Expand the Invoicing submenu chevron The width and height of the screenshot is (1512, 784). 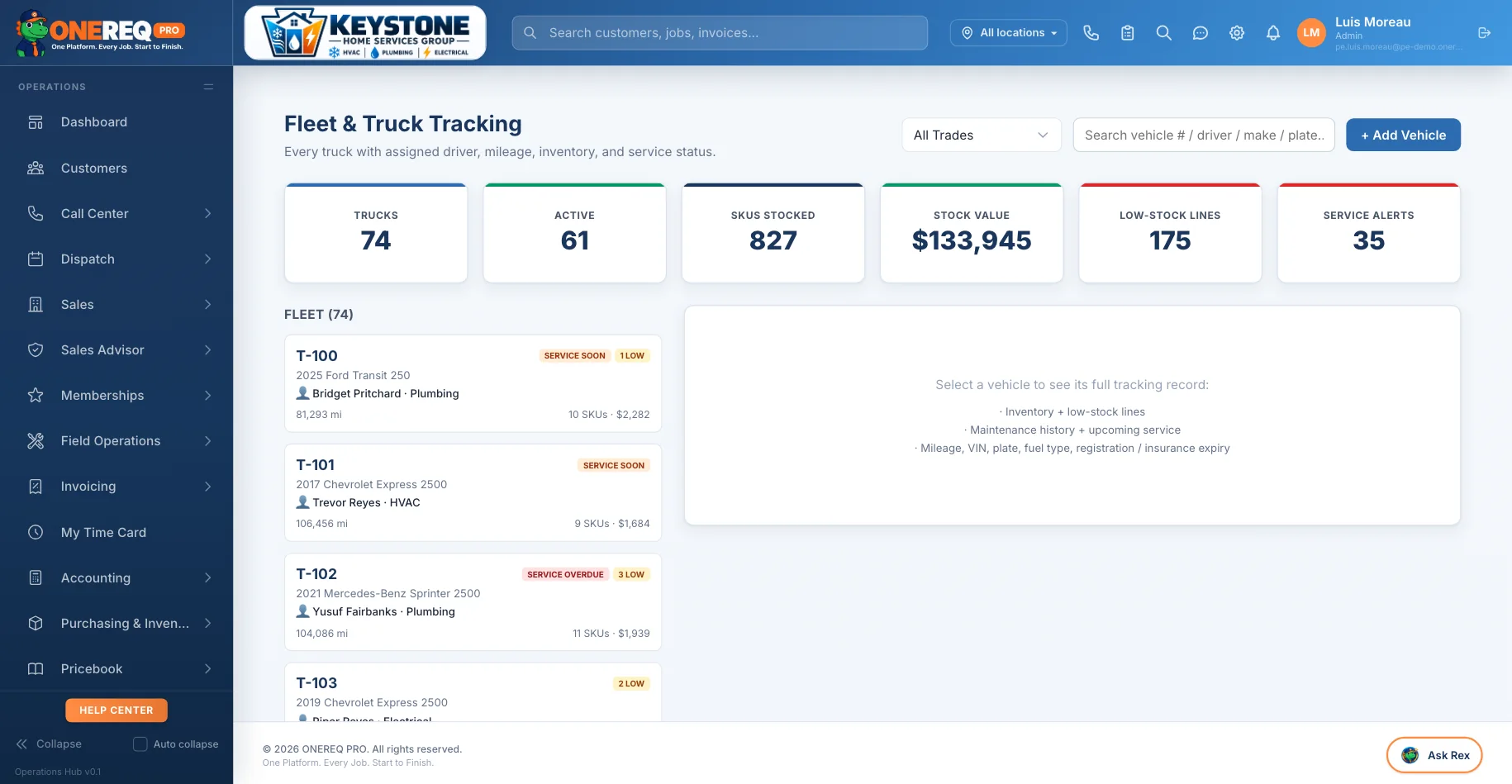coord(207,487)
